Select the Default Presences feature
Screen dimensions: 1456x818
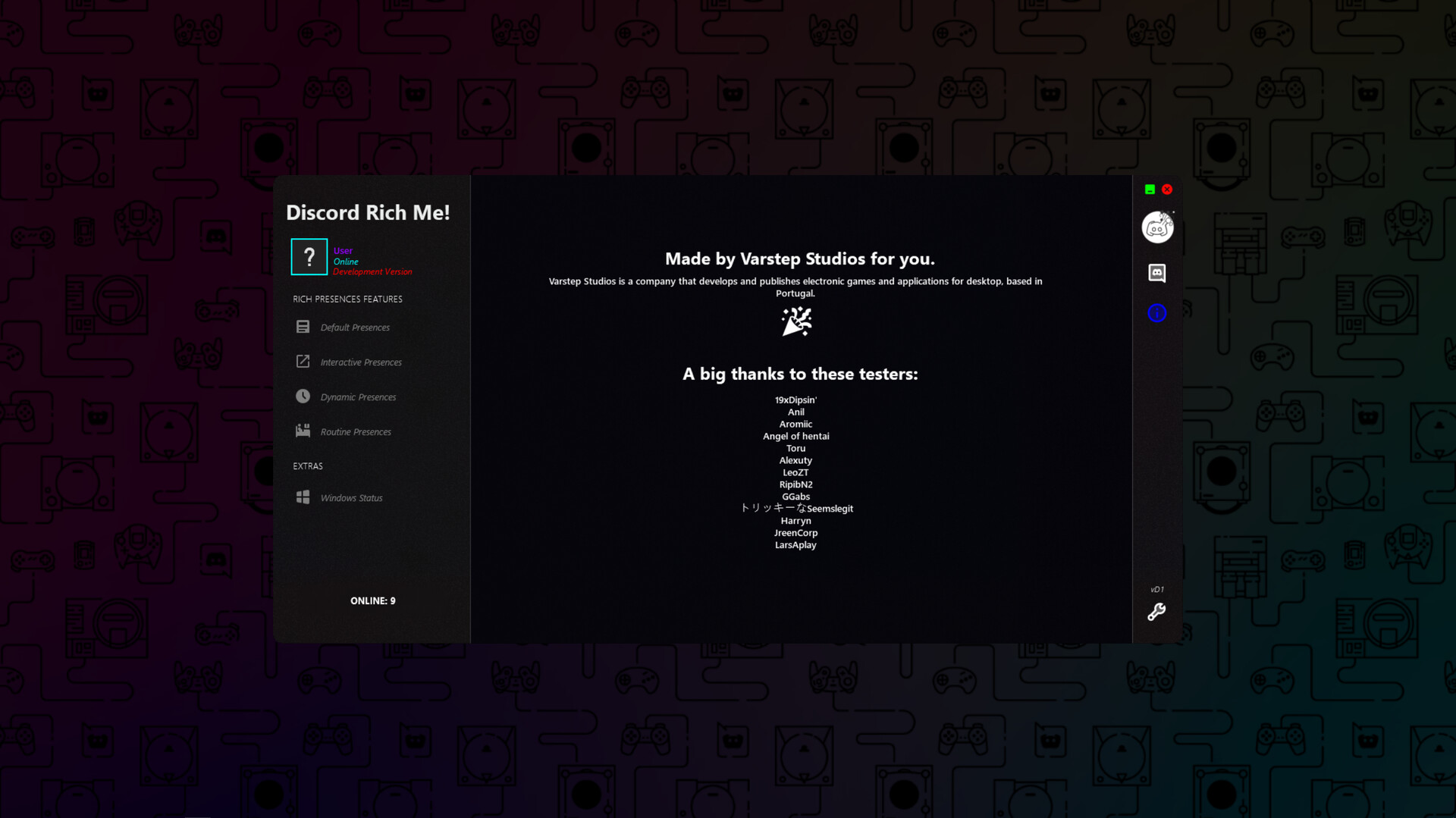(355, 327)
